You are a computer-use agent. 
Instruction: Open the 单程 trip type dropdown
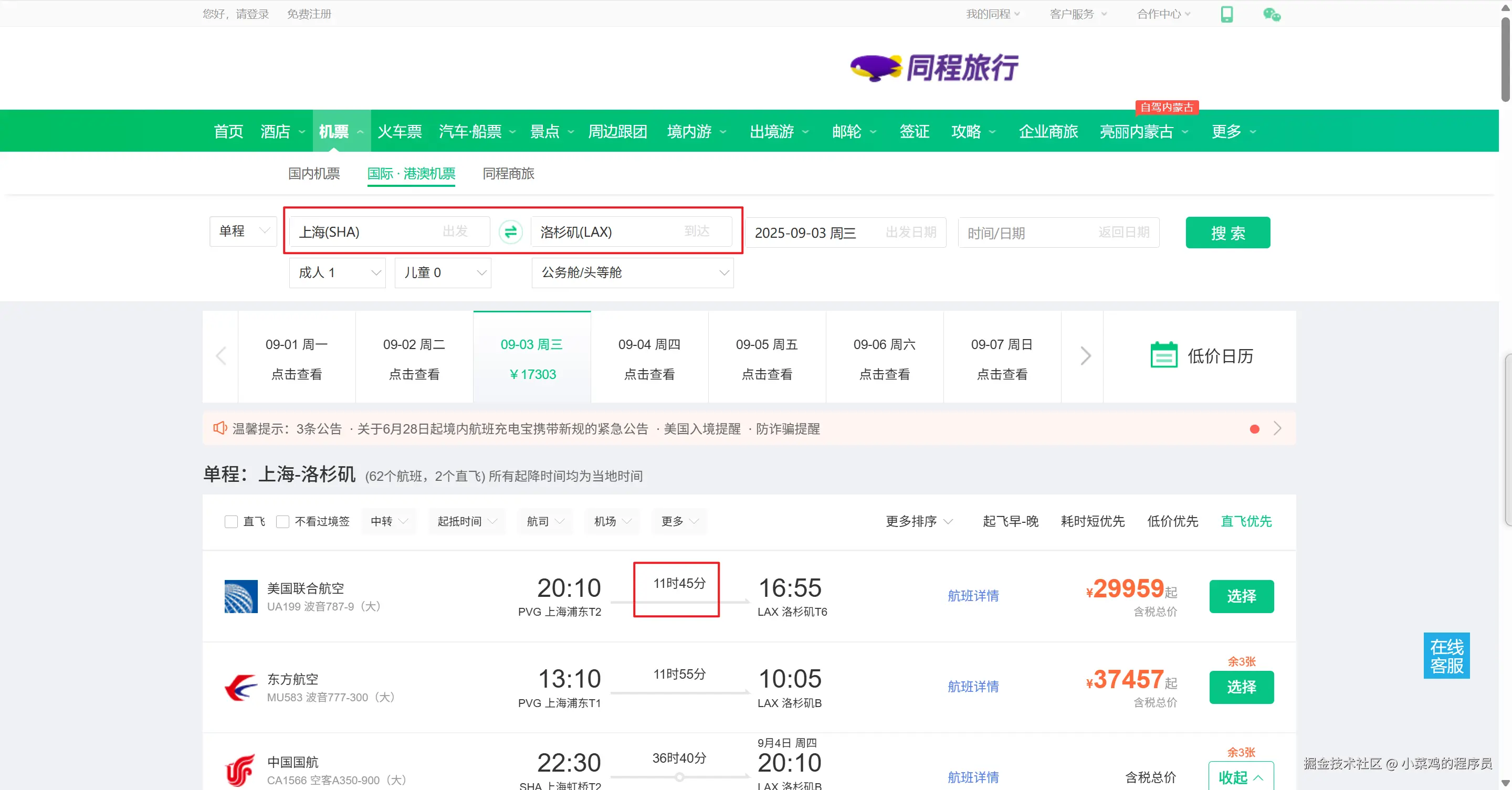click(243, 231)
